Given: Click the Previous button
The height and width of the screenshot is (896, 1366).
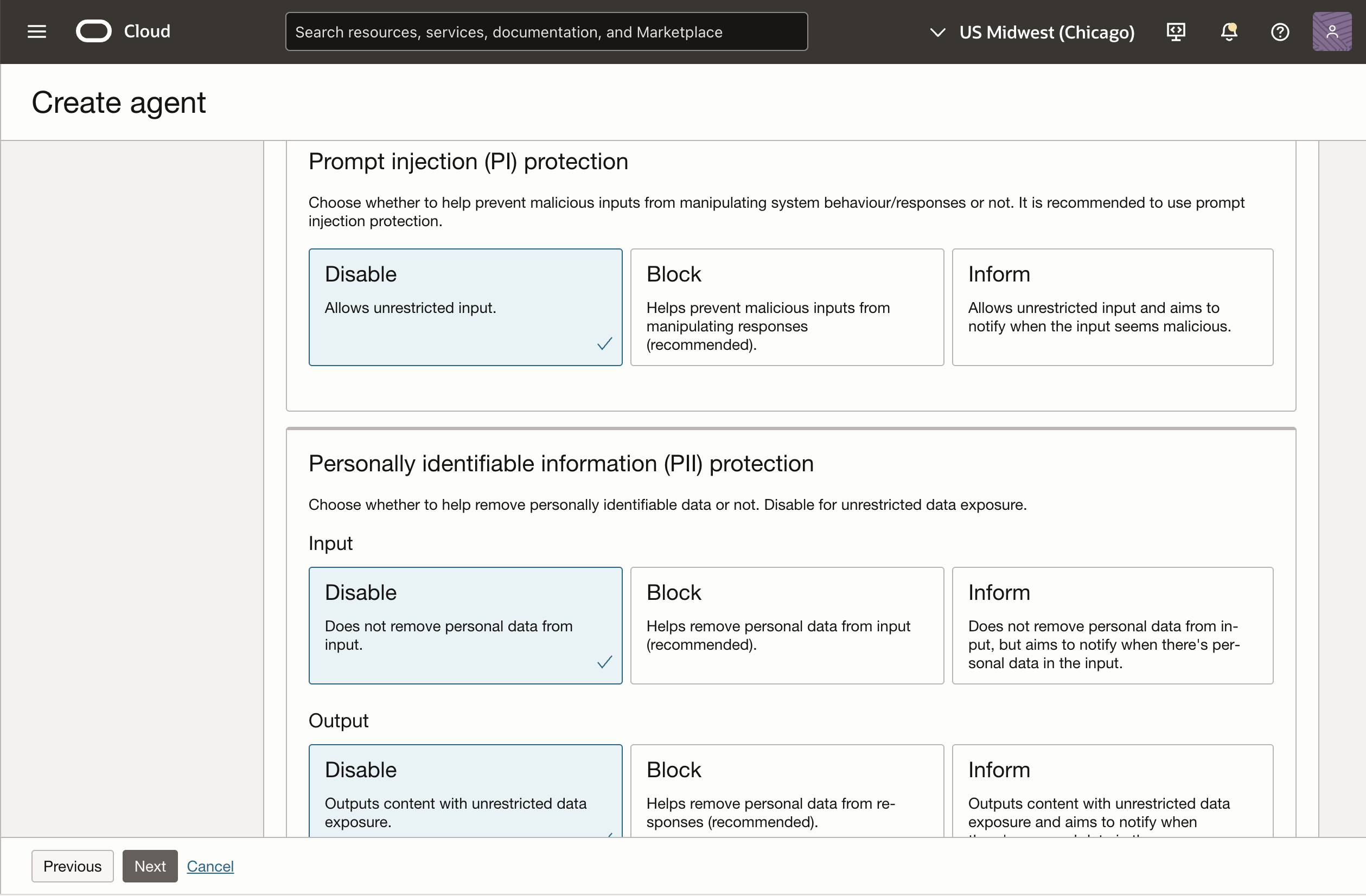Looking at the screenshot, I should [x=72, y=866].
